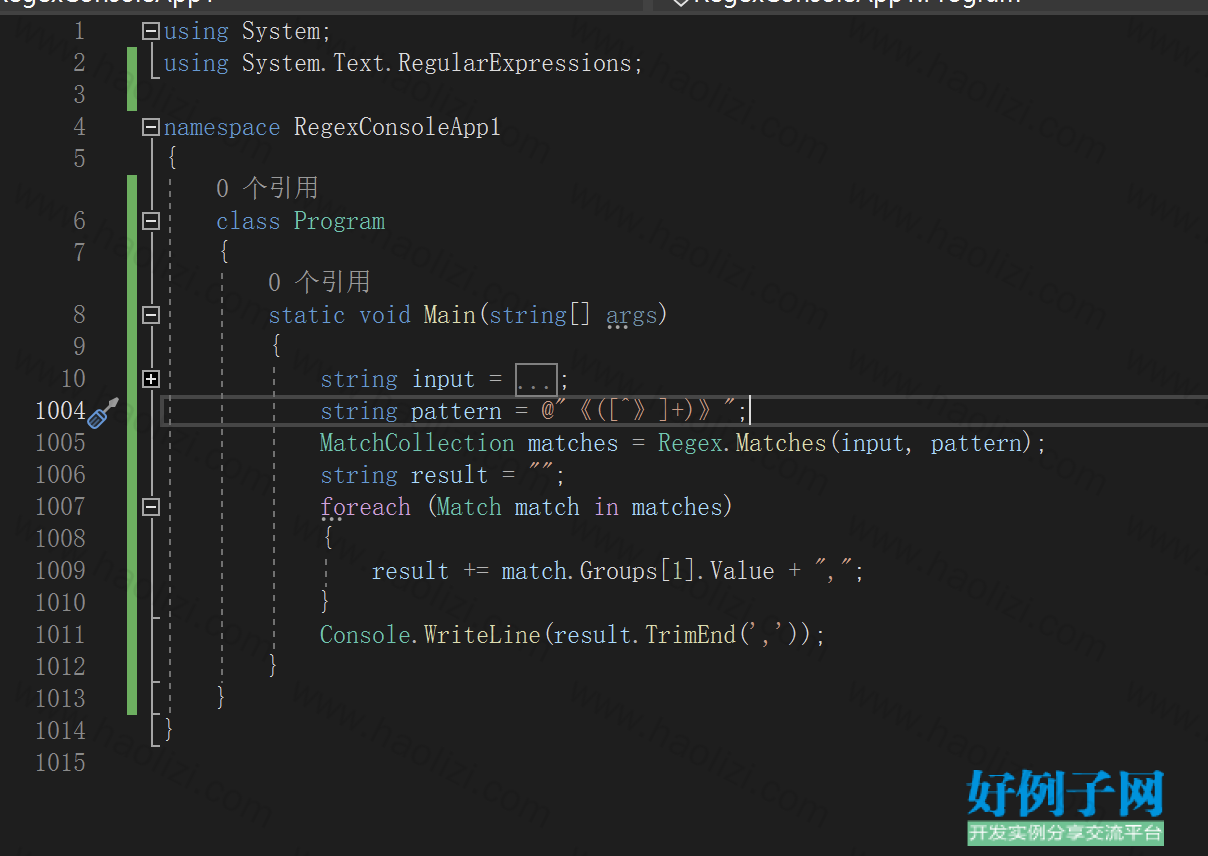Collapse the foreach loop block
1208x856 pixels.
tap(151, 507)
